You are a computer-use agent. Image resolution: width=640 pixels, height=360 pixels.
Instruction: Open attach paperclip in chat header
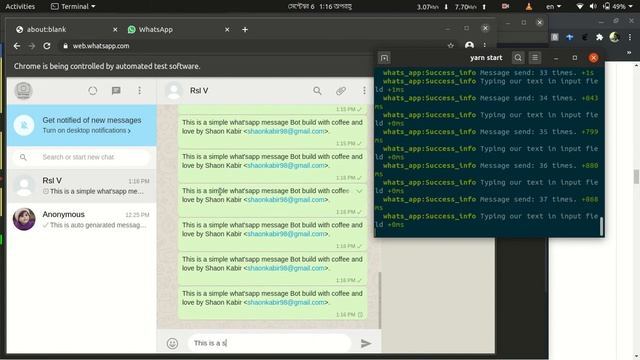coord(341,91)
